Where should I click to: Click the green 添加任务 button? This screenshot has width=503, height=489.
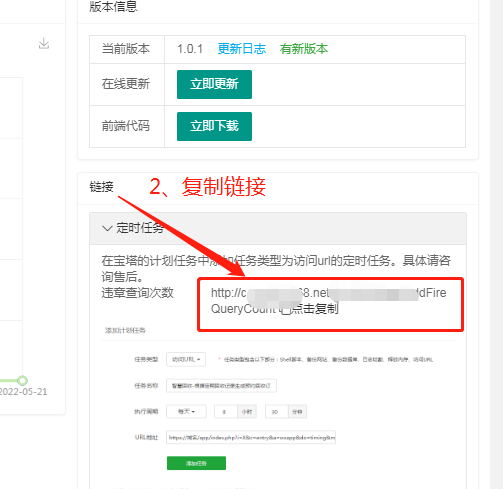[x=196, y=463]
